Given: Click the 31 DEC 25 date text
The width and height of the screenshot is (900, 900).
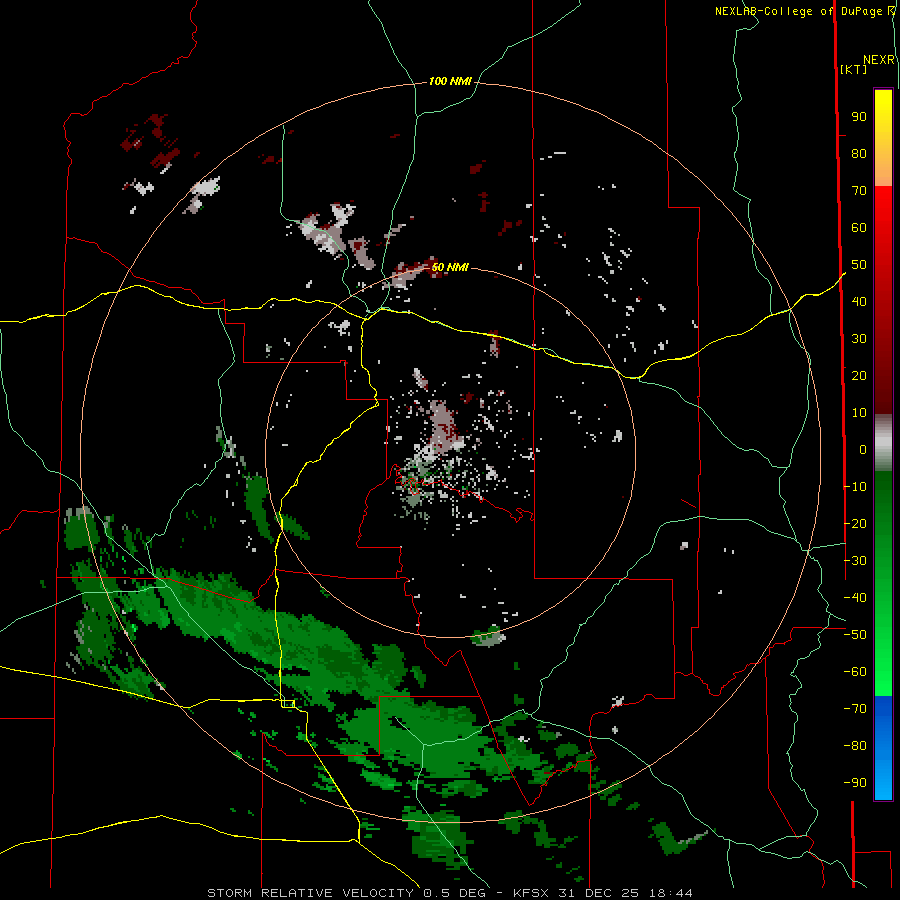Looking at the screenshot, I should click(x=599, y=893).
